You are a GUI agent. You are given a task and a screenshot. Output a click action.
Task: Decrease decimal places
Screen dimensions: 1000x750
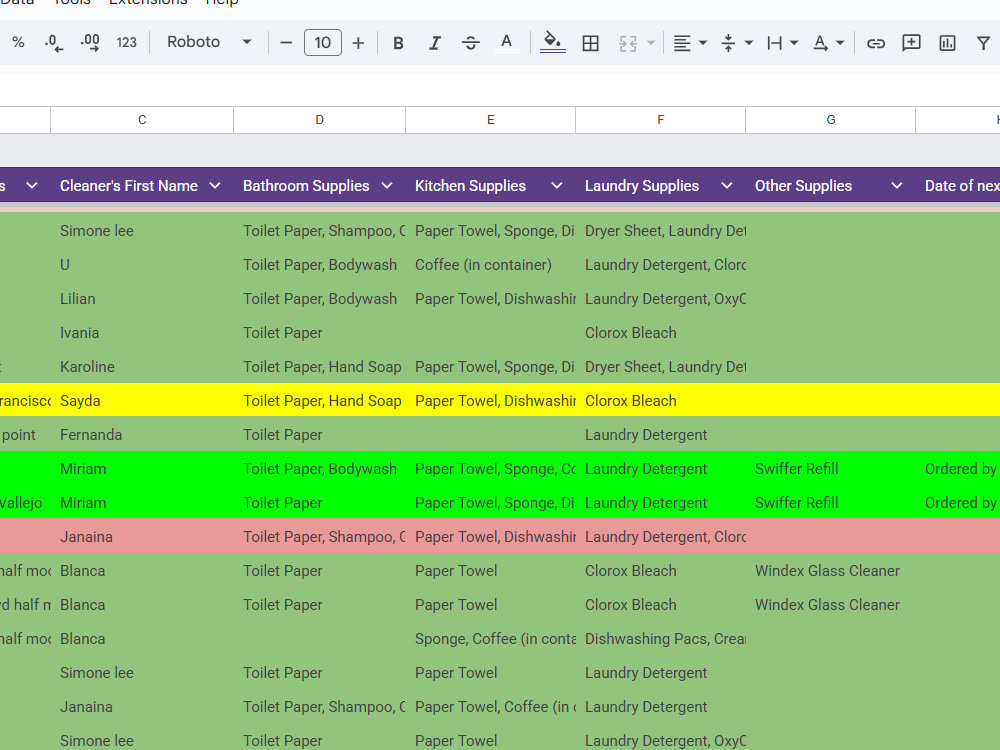[54, 43]
